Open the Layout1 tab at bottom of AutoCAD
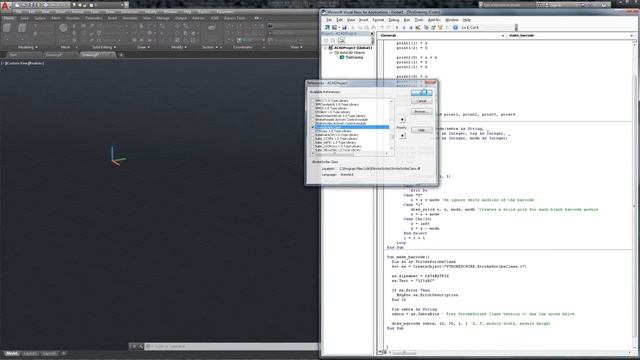The height and width of the screenshot is (360, 640). coord(30,353)
